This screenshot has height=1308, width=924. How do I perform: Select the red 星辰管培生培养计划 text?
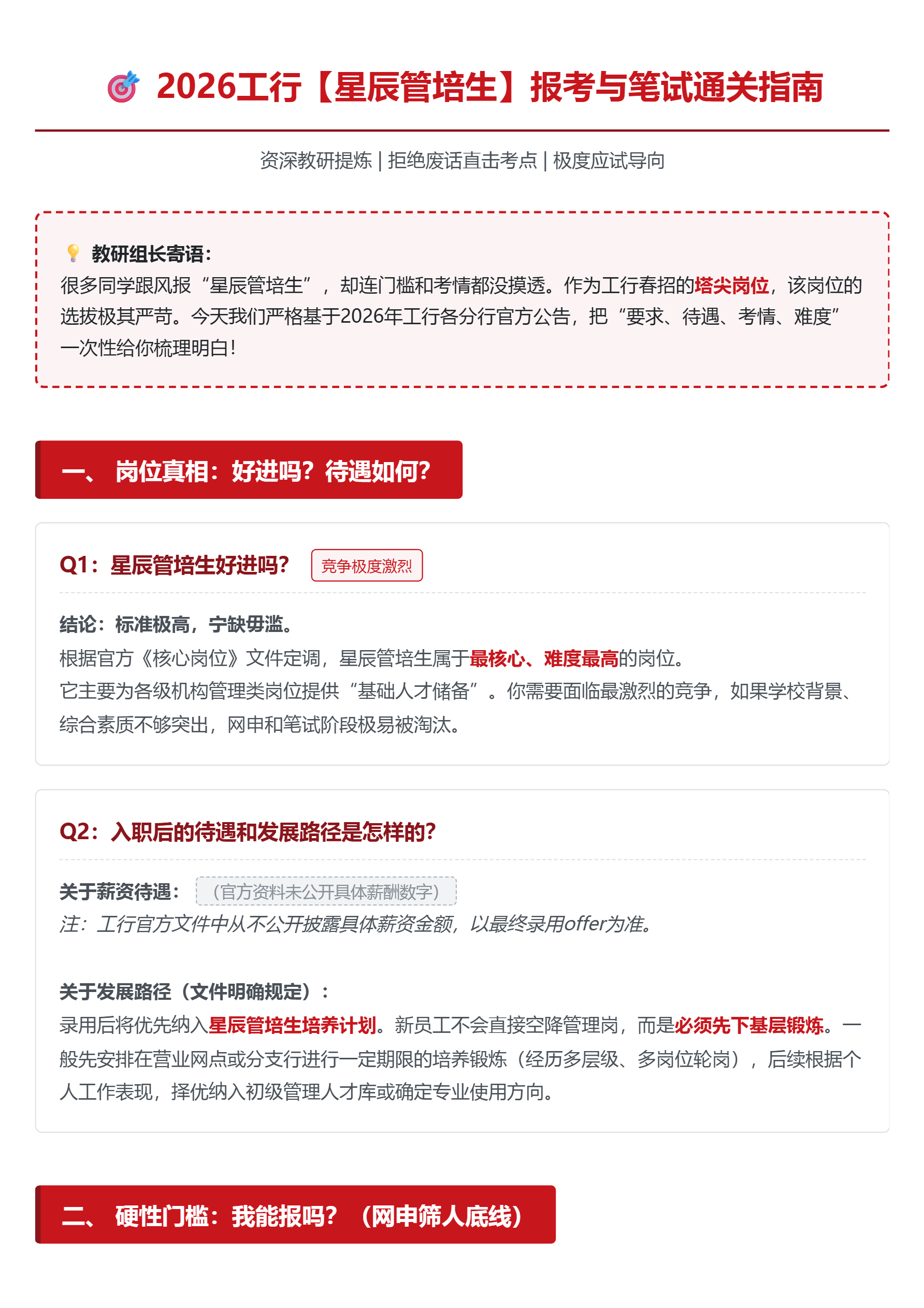pyautogui.click(x=292, y=1026)
